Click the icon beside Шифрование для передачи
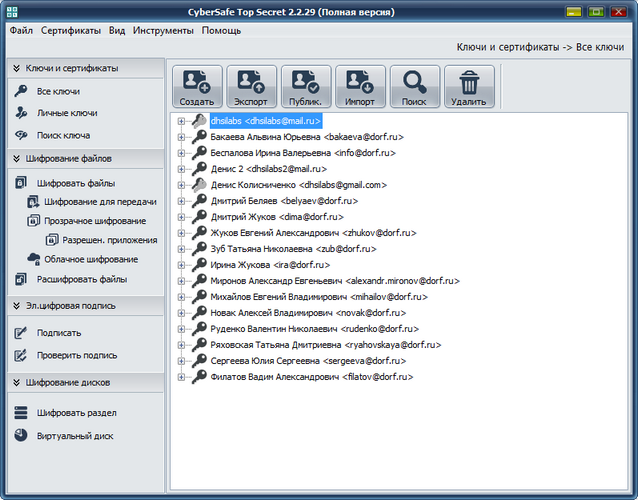 33,201
